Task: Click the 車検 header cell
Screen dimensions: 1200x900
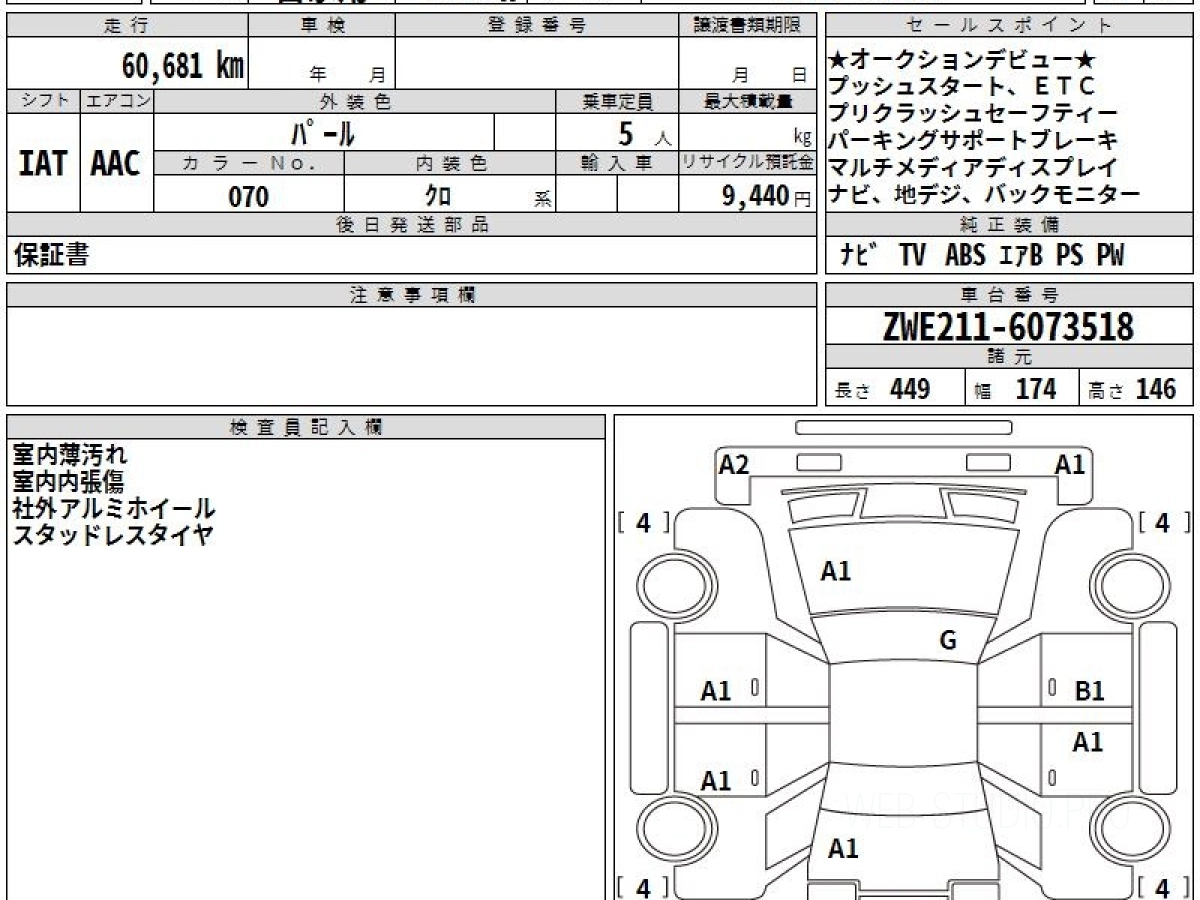Action: 322,26
